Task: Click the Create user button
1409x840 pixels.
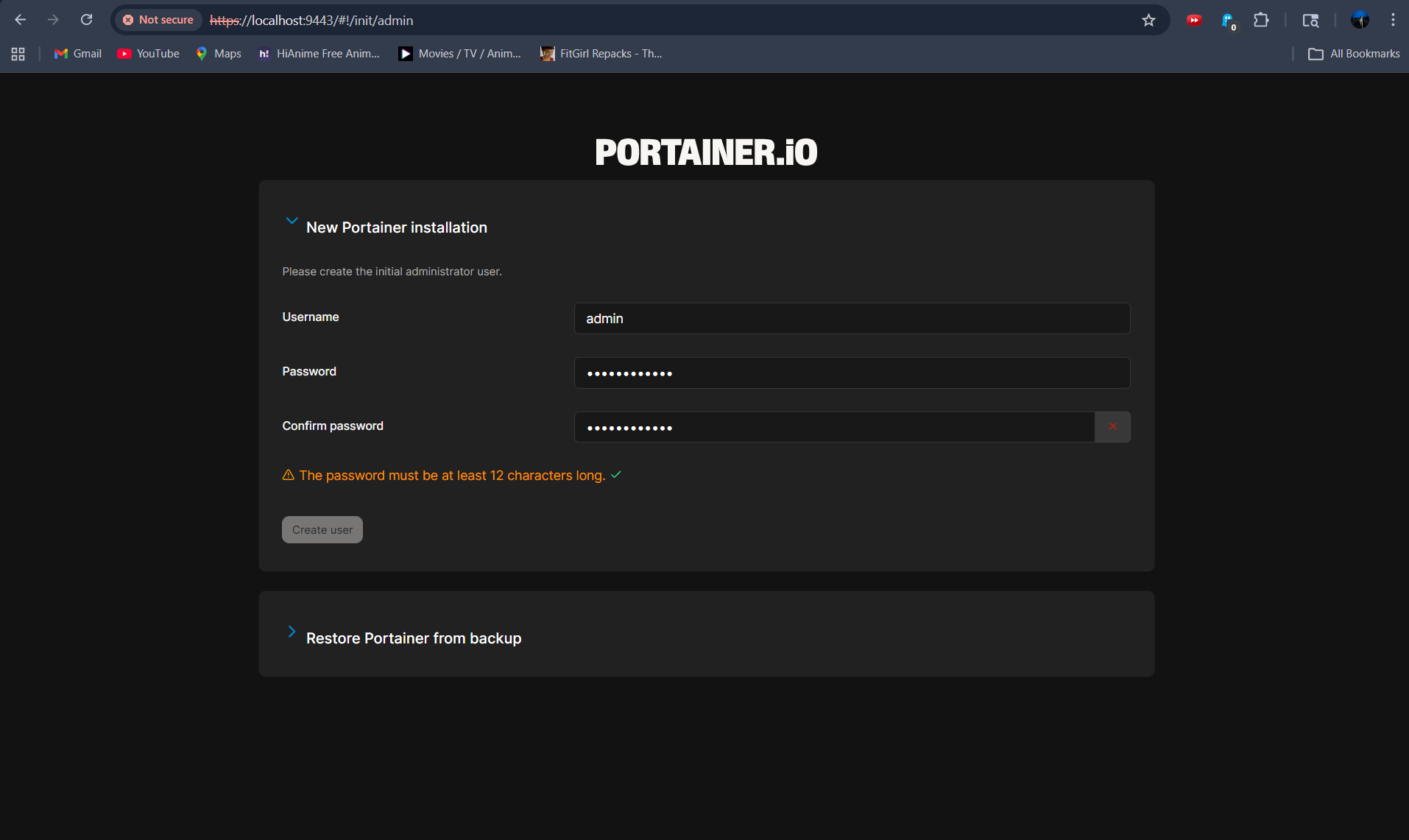Action: 322,529
